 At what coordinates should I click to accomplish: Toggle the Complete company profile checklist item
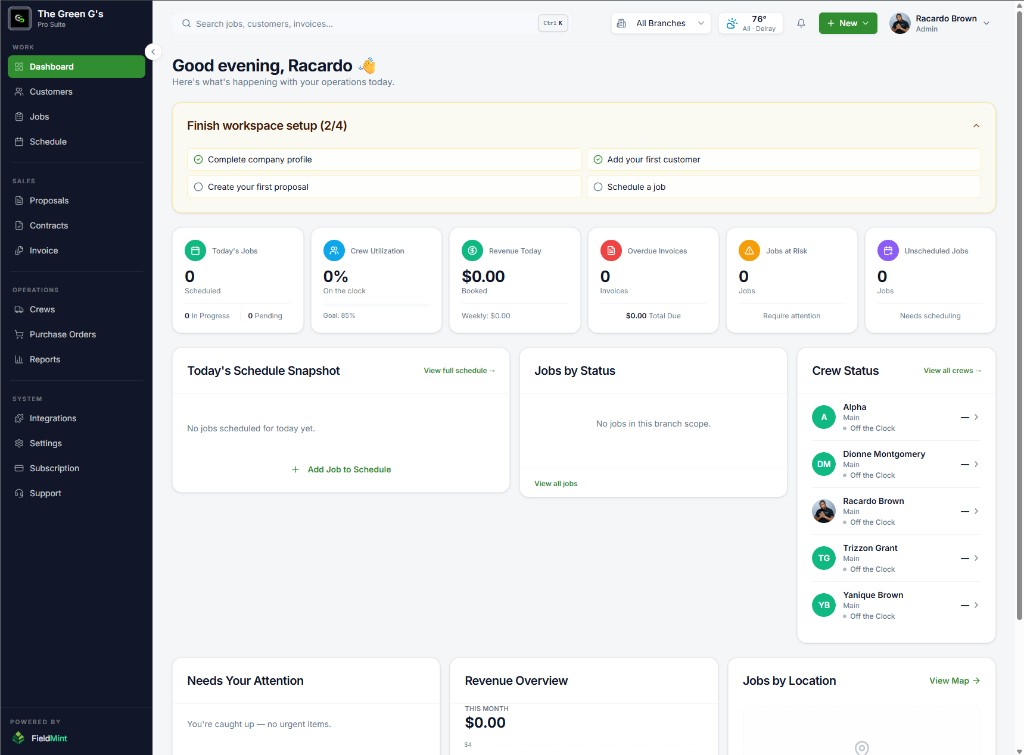click(384, 159)
